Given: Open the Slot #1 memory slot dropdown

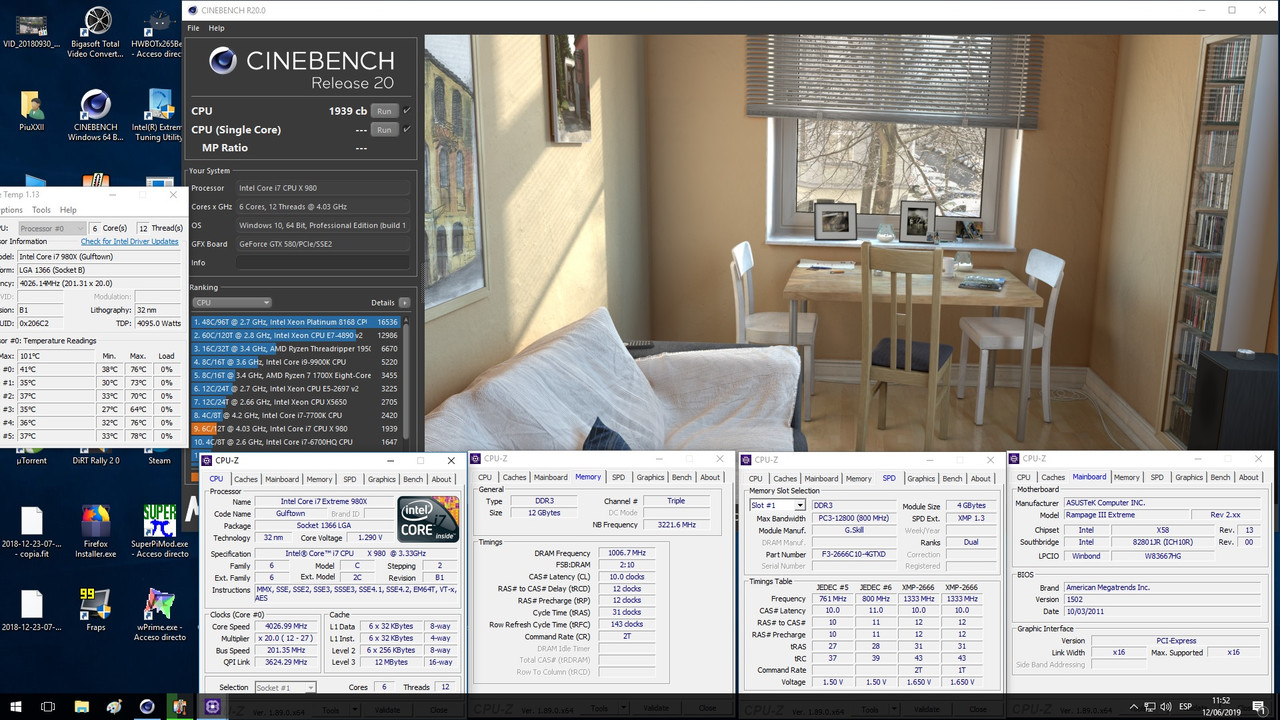Looking at the screenshot, I should [778, 505].
